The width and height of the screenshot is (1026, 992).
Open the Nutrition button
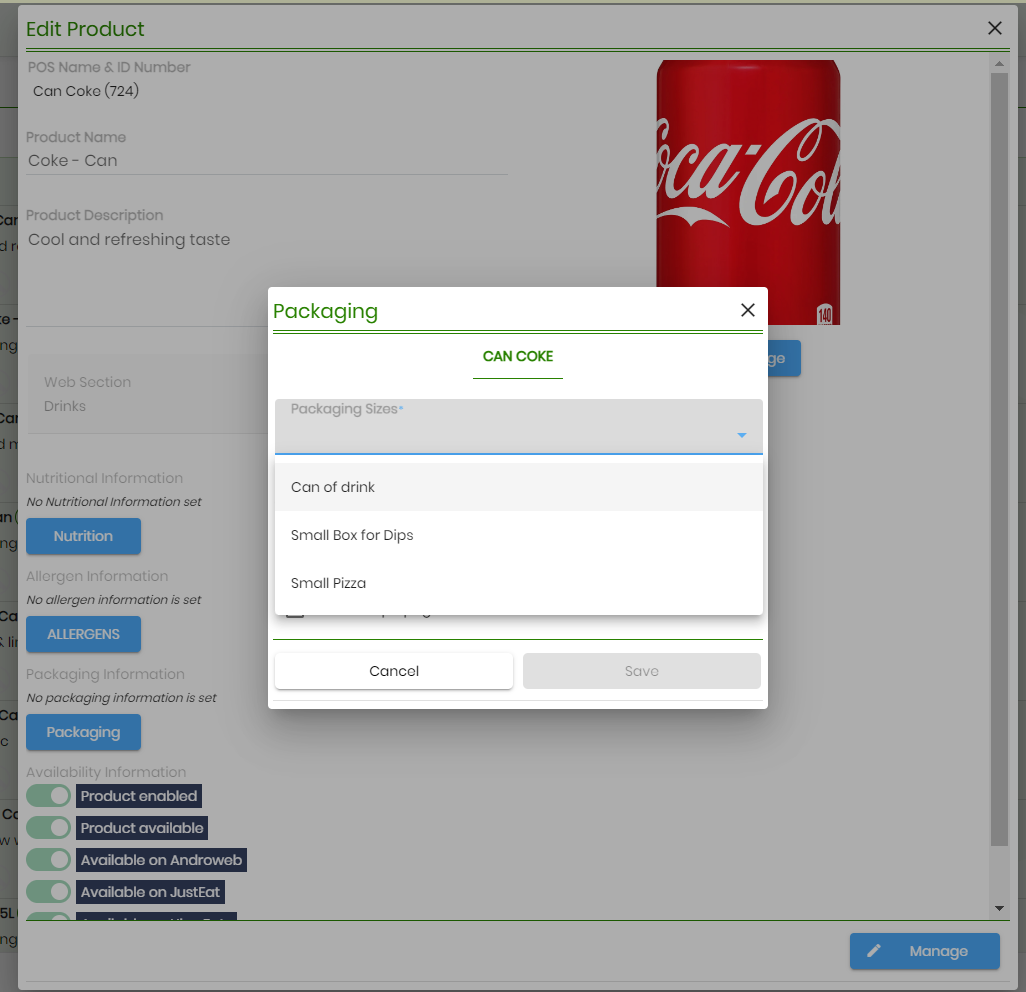point(83,536)
